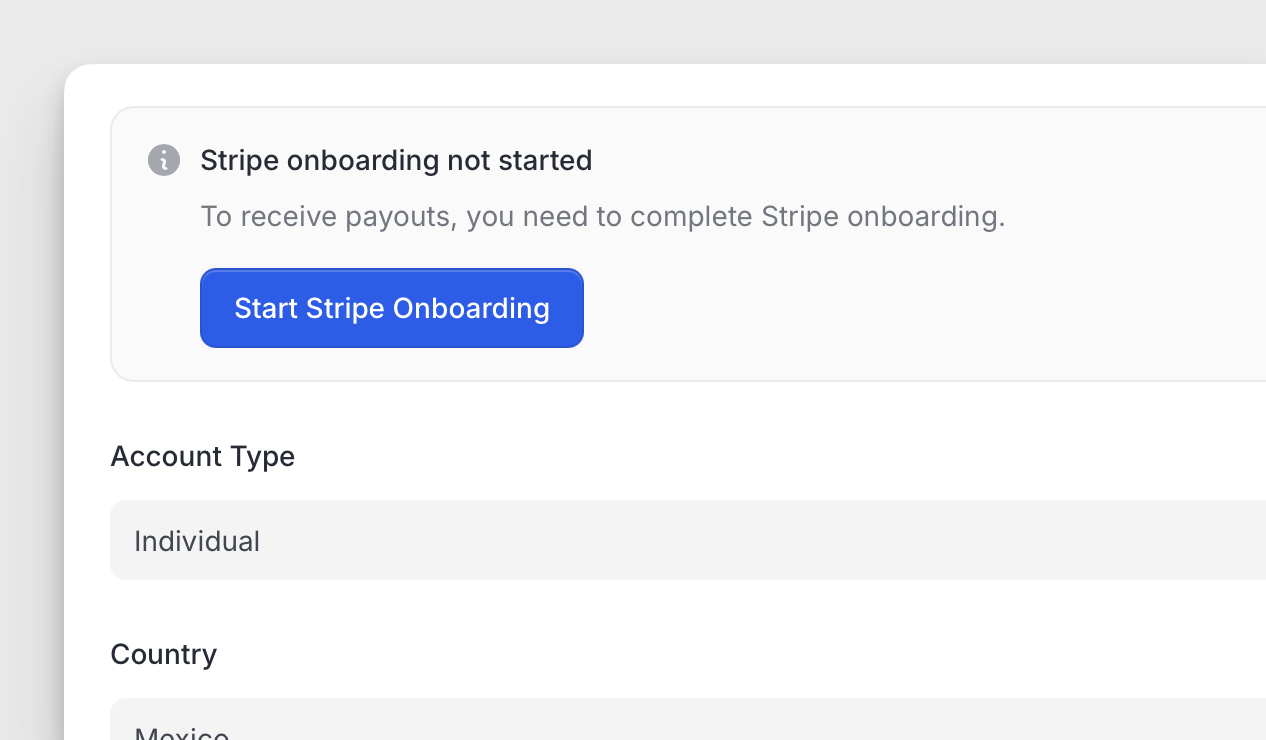1266x740 pixels.
Task: Click the "Stripe onboarding not started" heading
Action: (x=396, y=160)
